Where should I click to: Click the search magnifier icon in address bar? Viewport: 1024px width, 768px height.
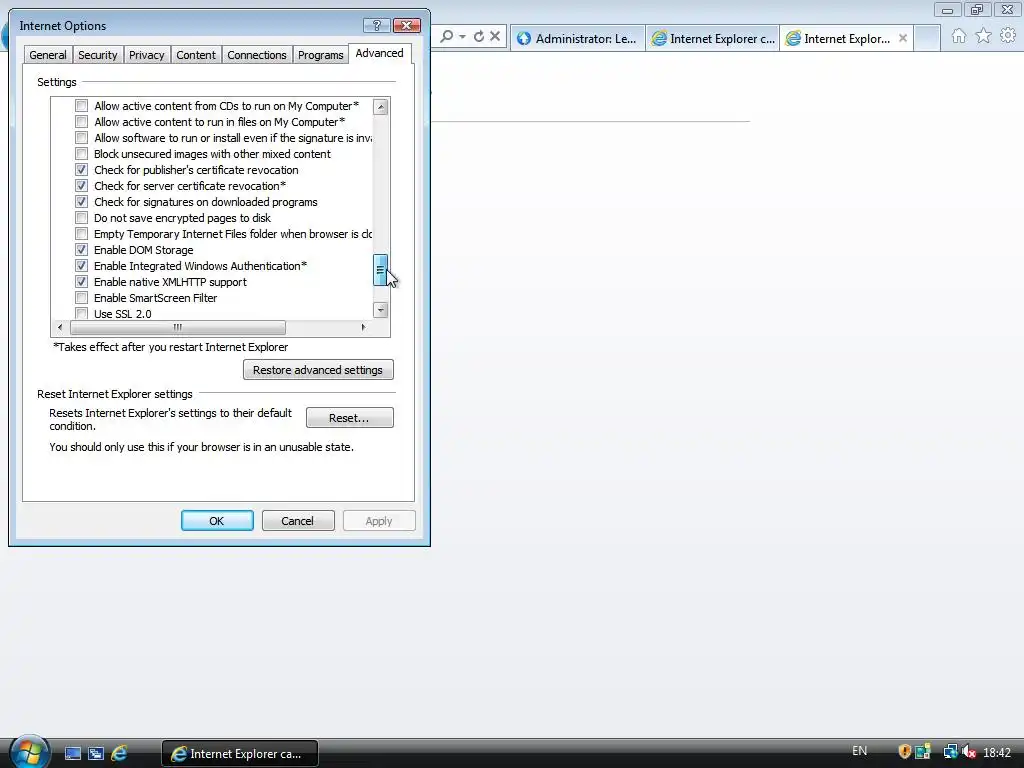point(447,37)
